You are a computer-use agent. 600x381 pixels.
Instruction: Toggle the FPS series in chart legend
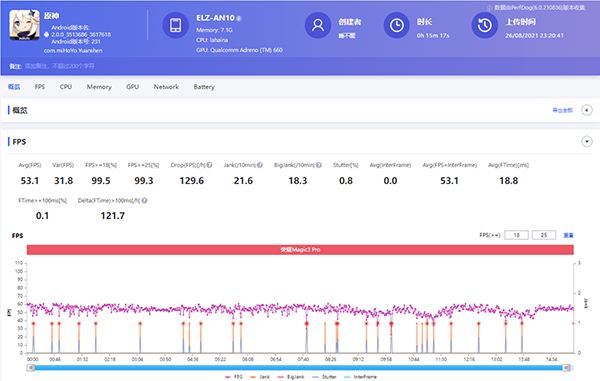coord(233,377)
